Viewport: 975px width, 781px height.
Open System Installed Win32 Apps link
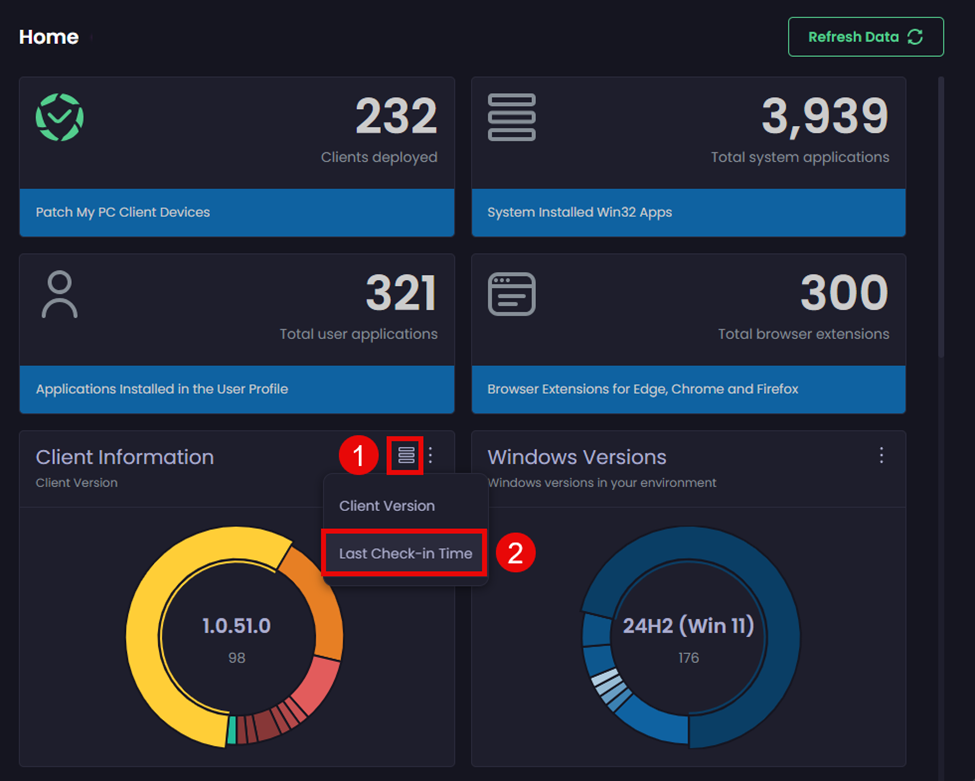tap(579, 212)
